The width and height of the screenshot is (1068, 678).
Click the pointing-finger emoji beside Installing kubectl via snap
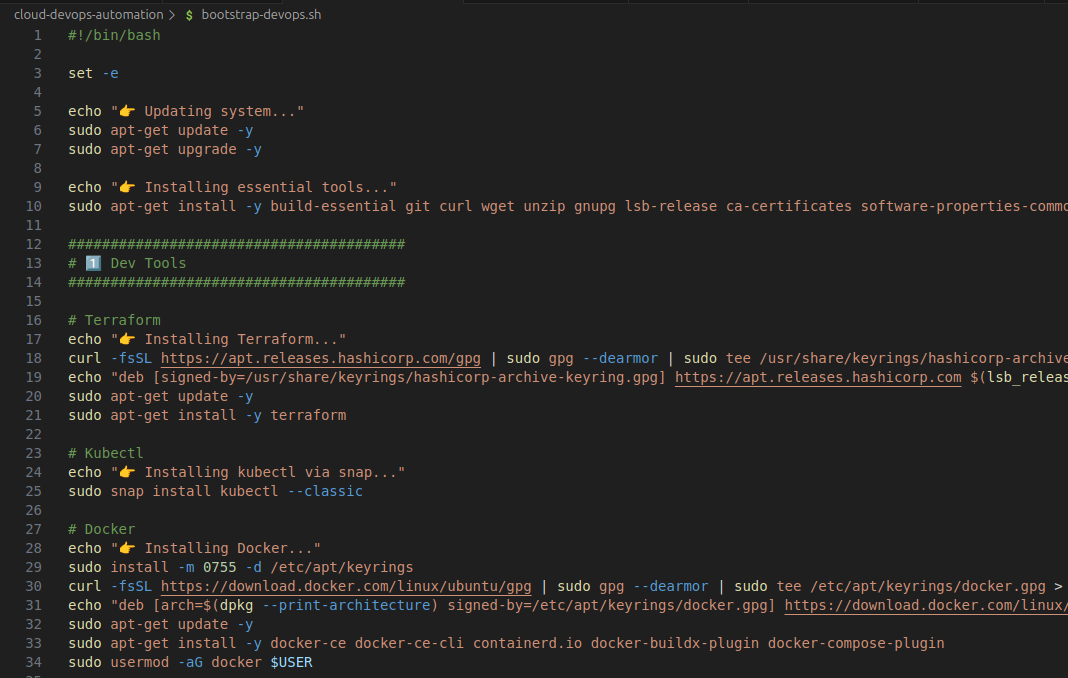(x=125, y=471)
